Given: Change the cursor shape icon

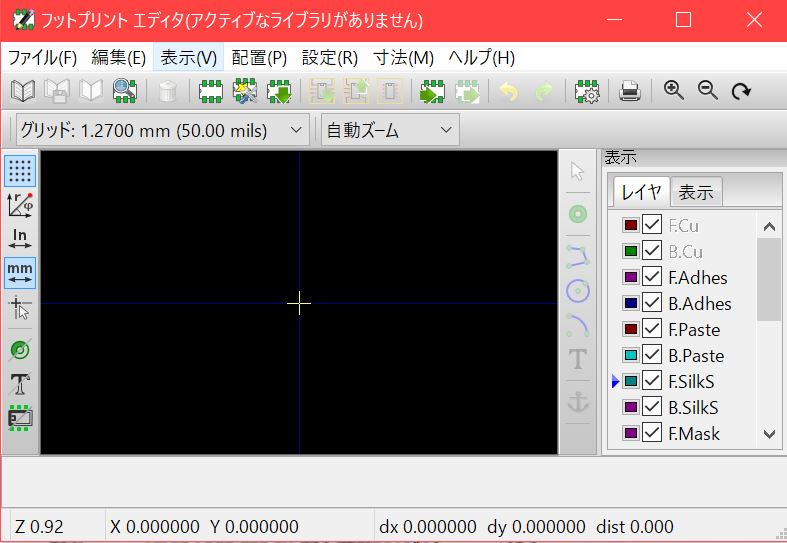Looking at the screenshot, I should [x=20, y=308].
